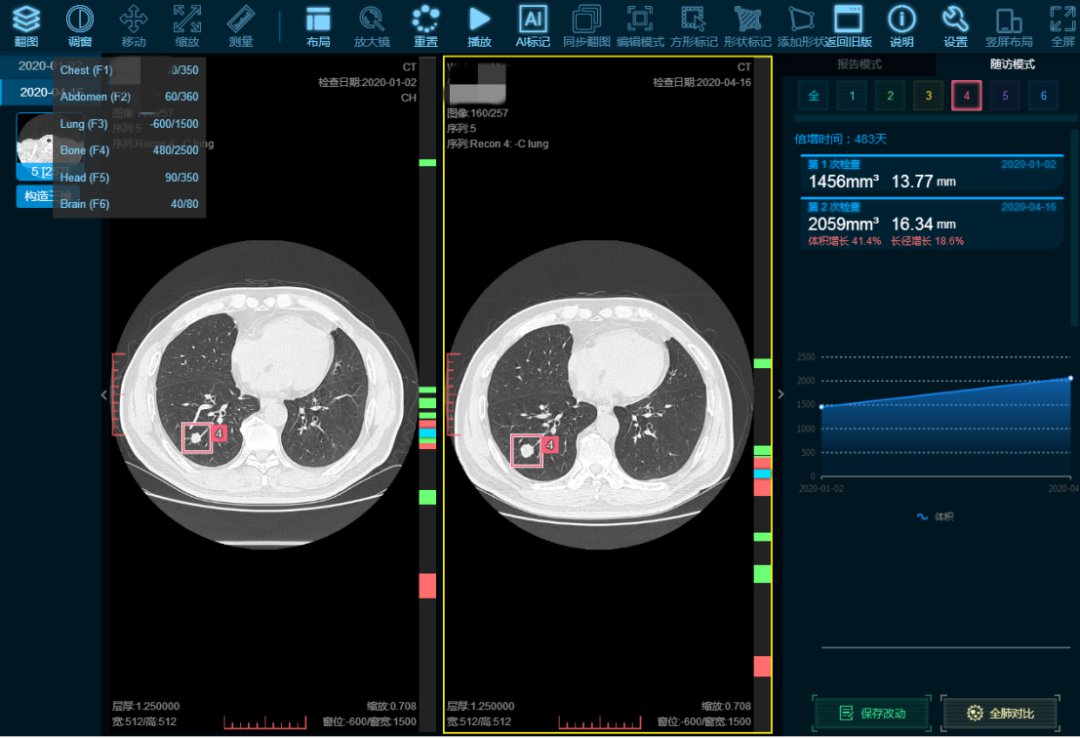Click the 保存改动 save changes button
This screenshot has width=1080, height=738.
coord(872,713)
